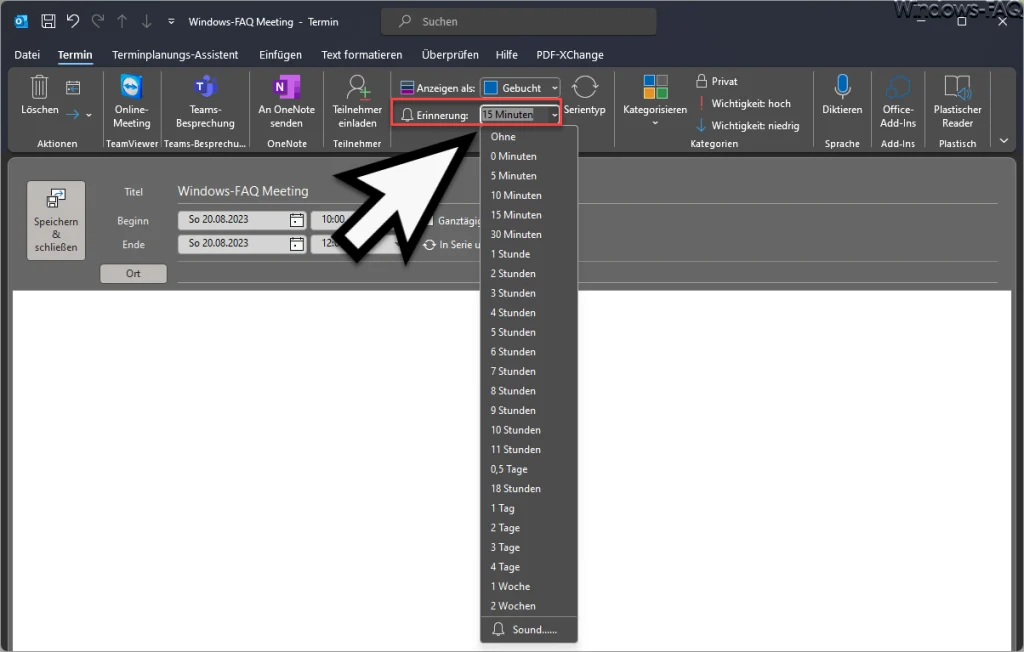The height and width of the screenshot is (652, 1024).
Task: Mark the appointment as Privat
Action: point(717,81)
